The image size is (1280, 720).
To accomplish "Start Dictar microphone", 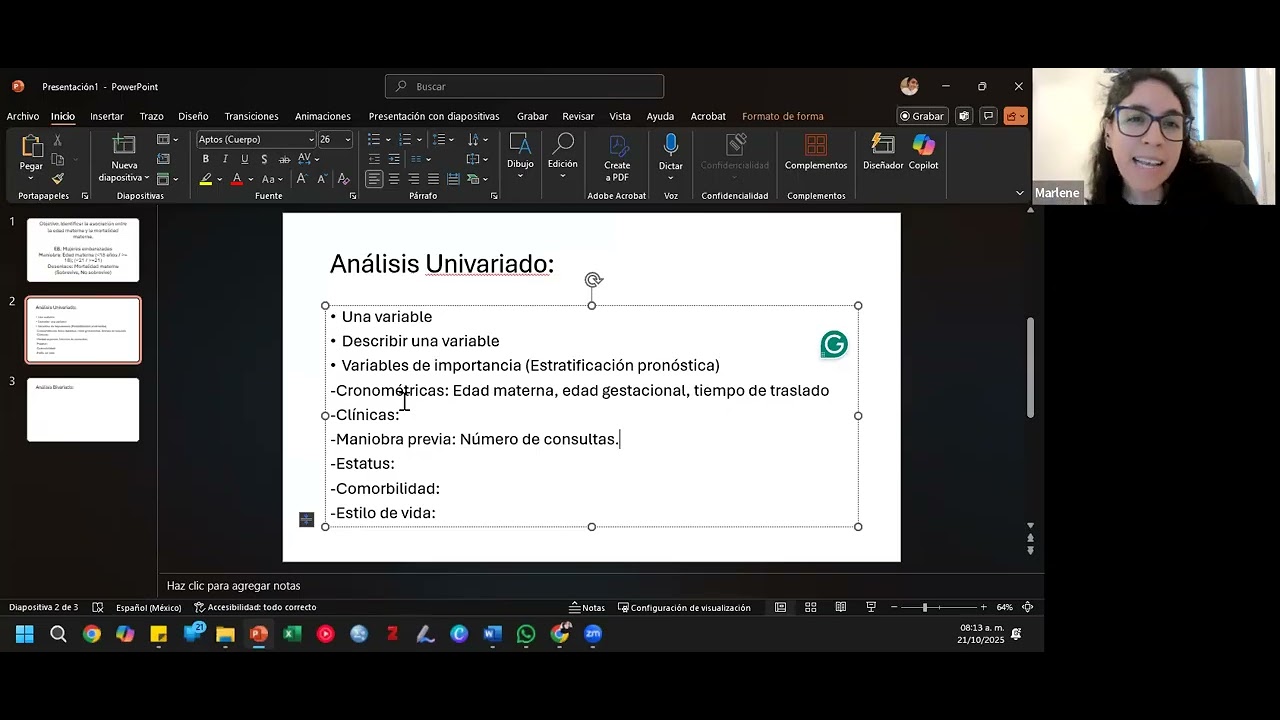I will 671,147.
